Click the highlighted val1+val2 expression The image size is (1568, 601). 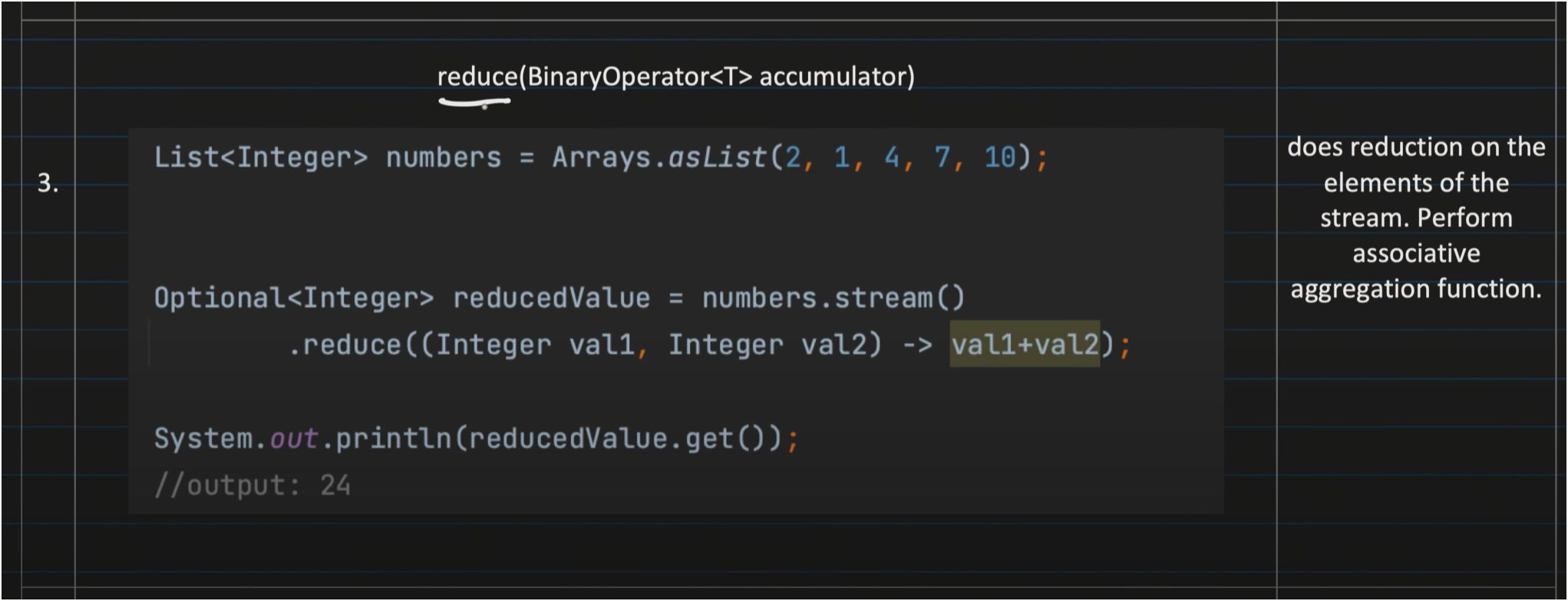[x=1025, y=345]
